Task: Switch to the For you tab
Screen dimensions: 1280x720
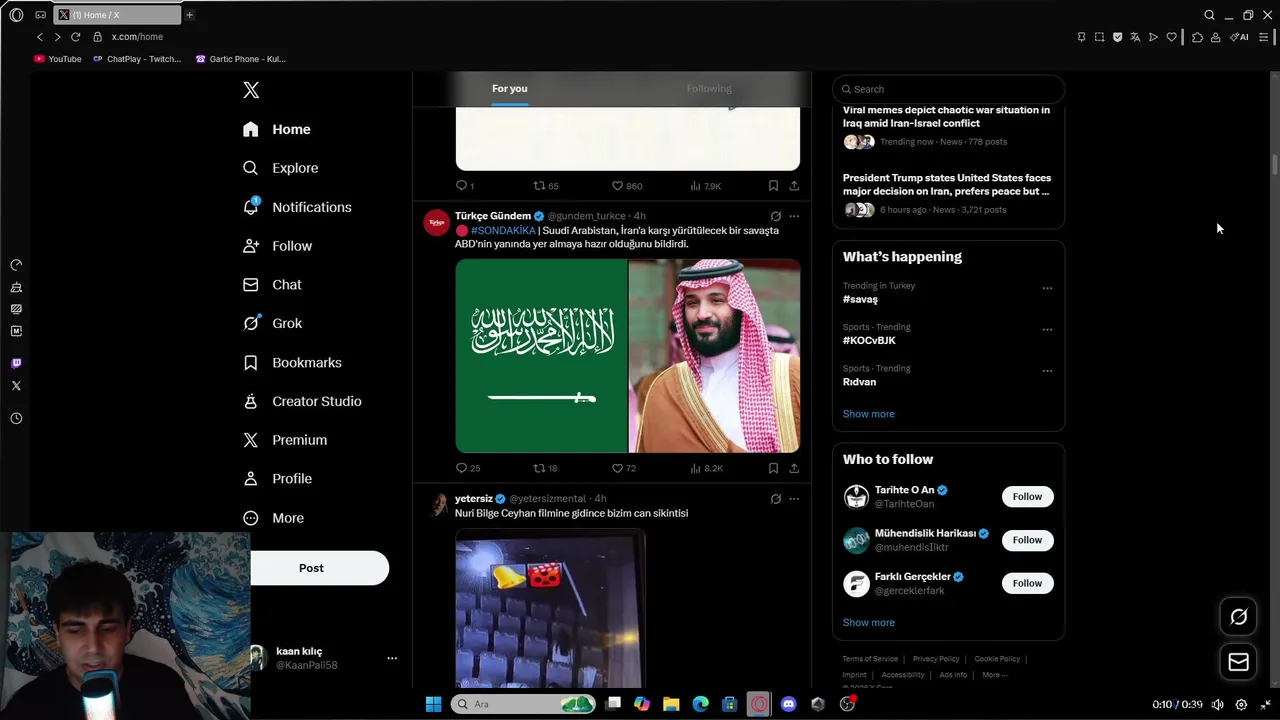Action: pyautogui.click(x=509, y=89)
